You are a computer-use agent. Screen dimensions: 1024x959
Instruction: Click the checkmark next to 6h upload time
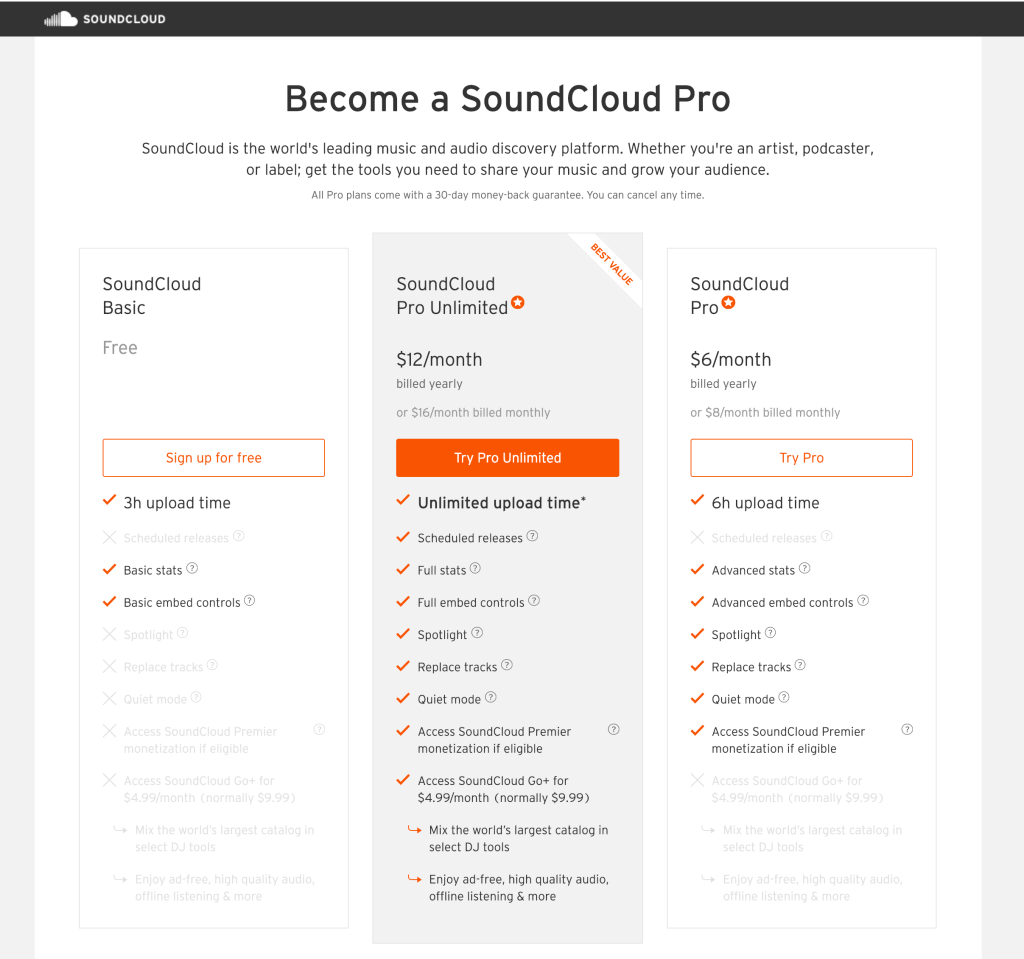(x=697, y=502)
